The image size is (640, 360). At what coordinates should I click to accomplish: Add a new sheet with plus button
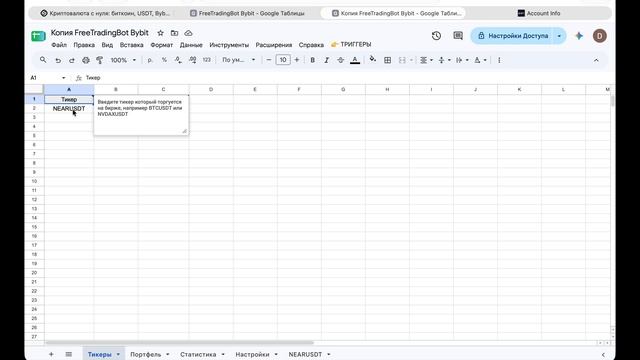coord(51,354)
